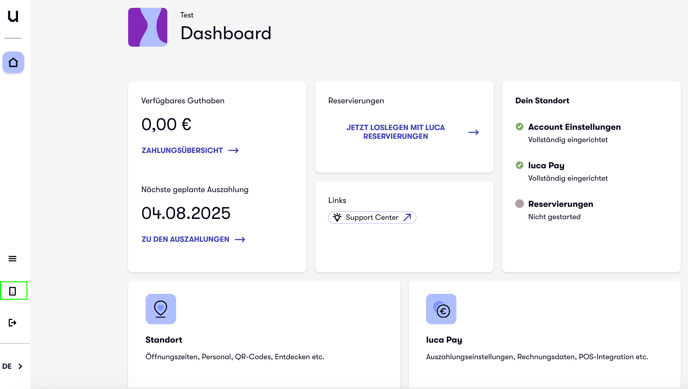Screen dimensions: 688x389
Task: Click the 'Dein Standort' heading
Action: coord(542,100)
